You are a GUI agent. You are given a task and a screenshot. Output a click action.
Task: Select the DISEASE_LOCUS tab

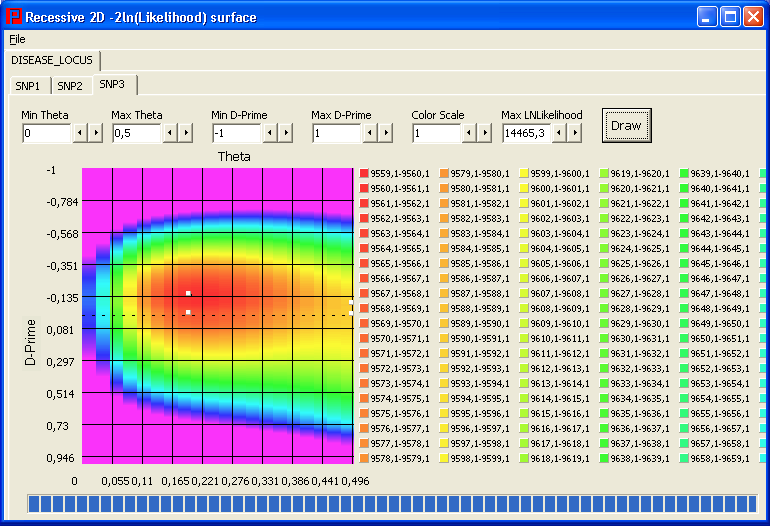pyautogui.click(x=52, y=60)
